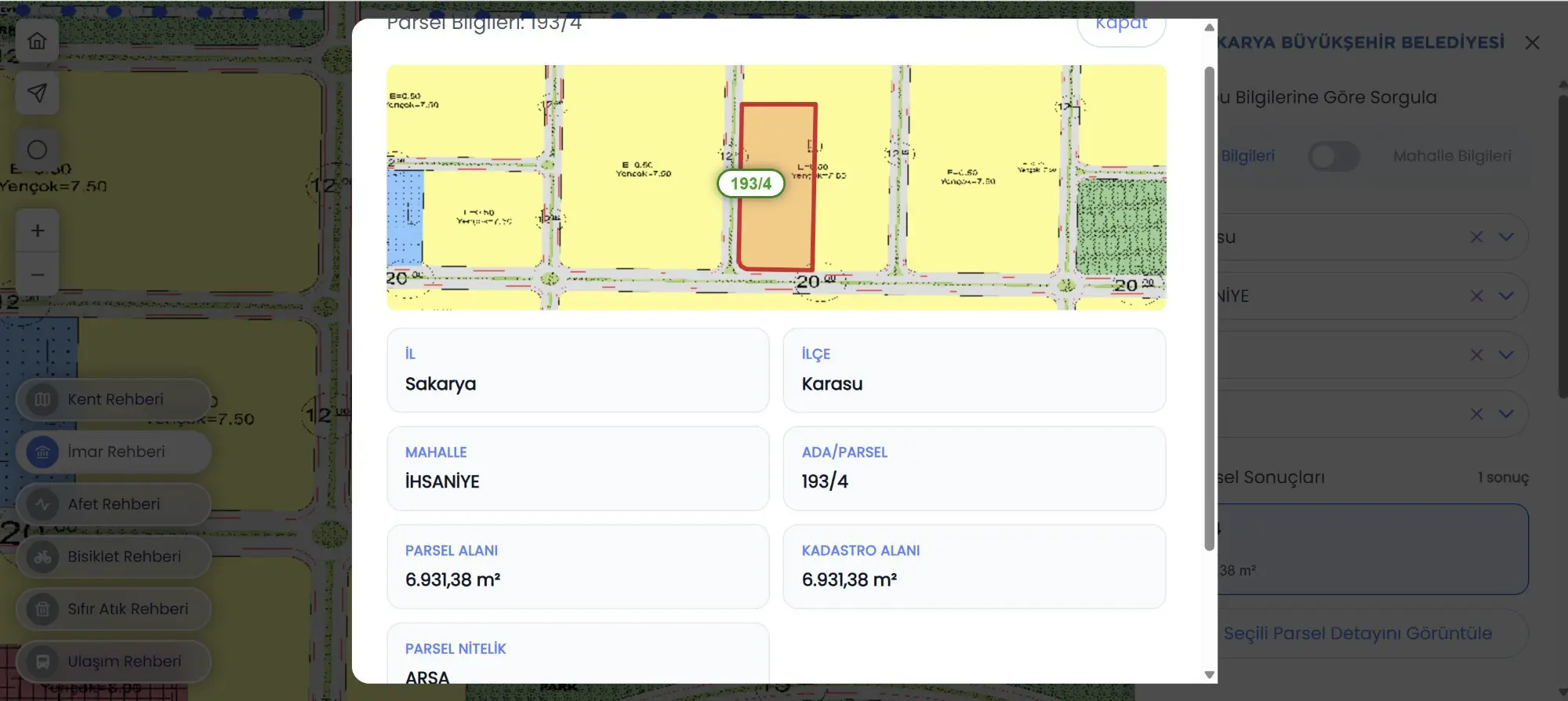Select the circle drawing tool

[37, 150]
